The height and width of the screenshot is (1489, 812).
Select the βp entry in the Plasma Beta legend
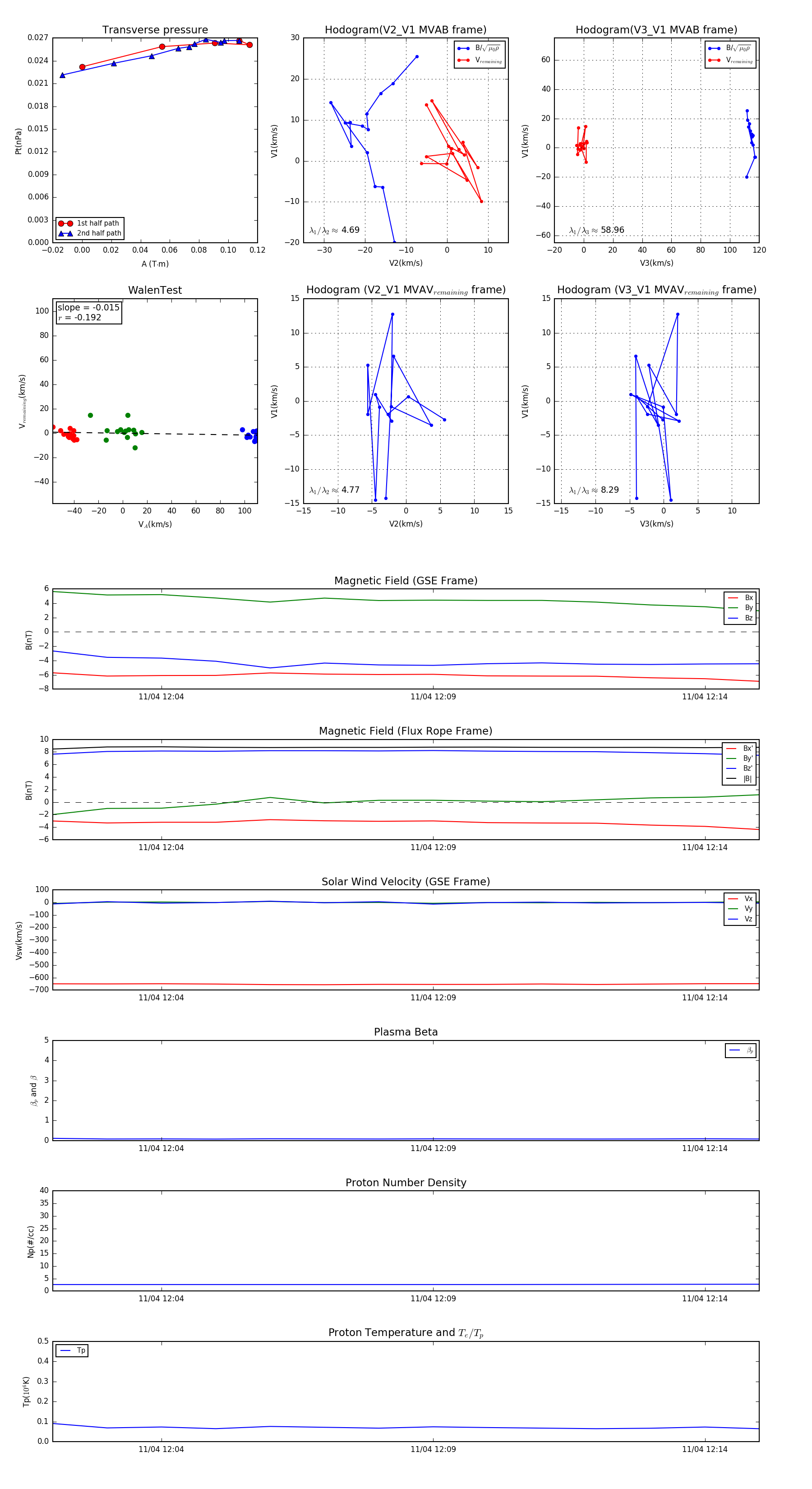(x=741, y=1050)
